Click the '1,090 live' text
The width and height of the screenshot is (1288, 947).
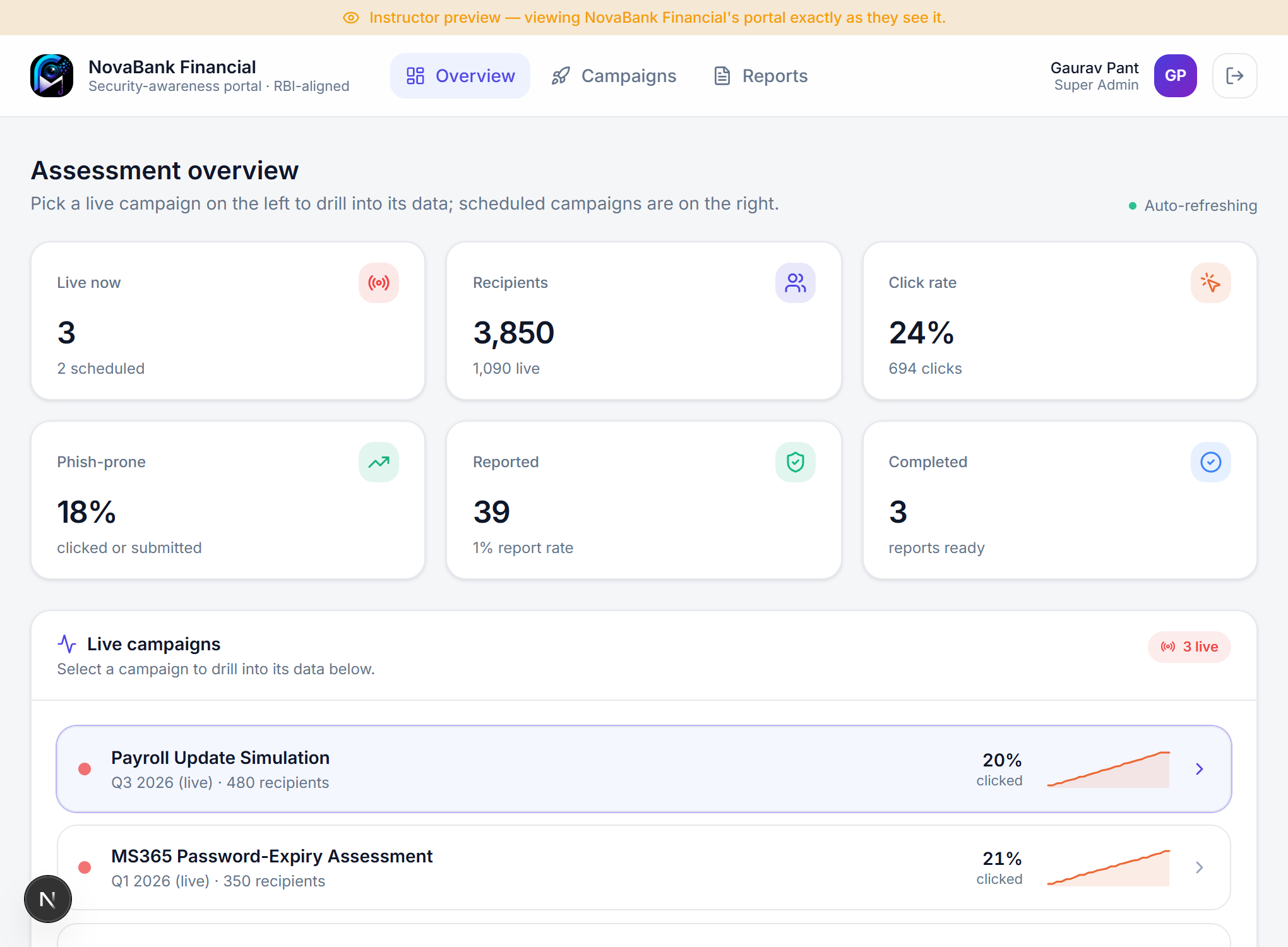click(x=506, y=369)
